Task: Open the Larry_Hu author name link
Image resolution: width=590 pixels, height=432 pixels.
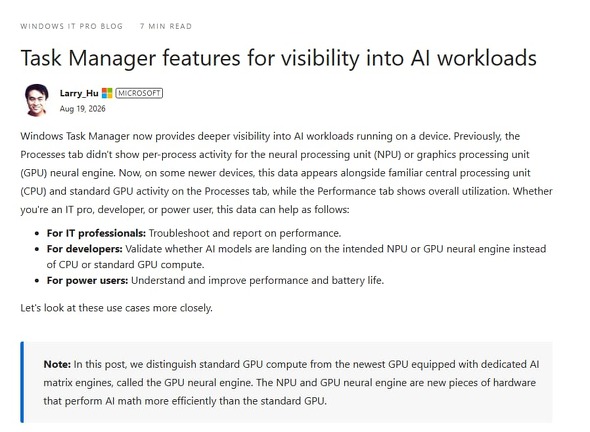Action: click(79, 93)
